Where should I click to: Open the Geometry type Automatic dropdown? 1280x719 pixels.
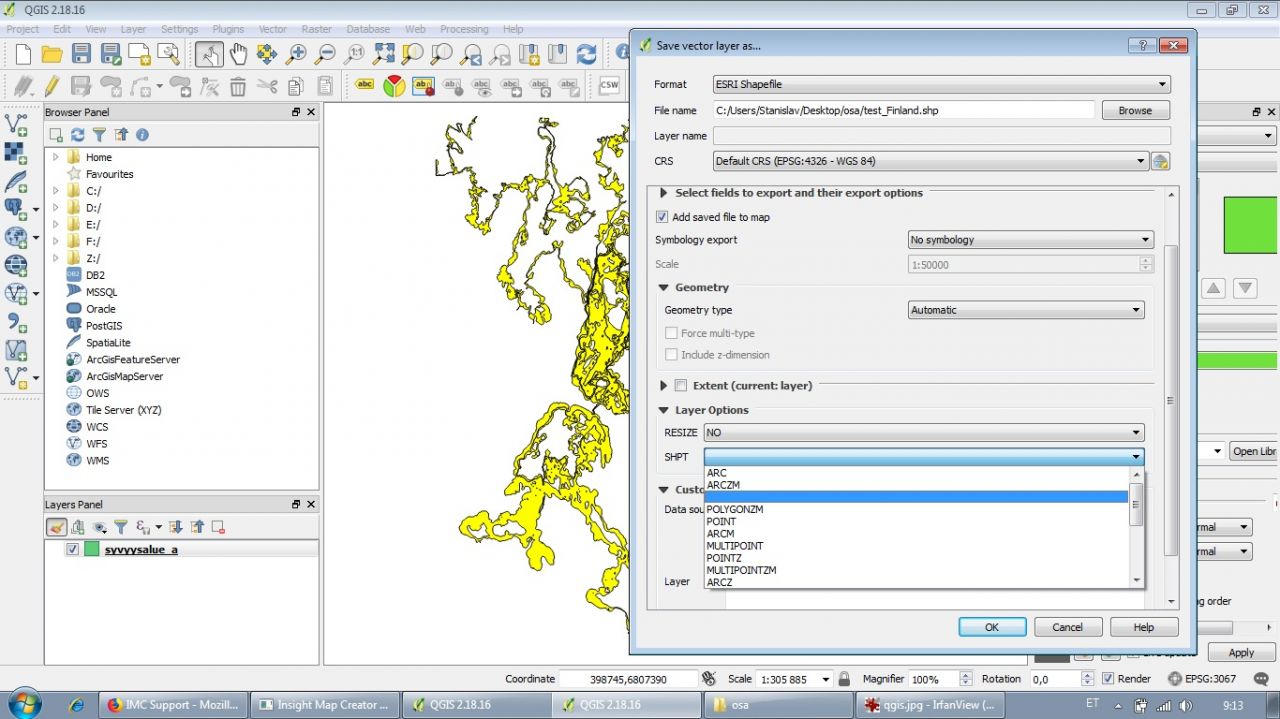(x=1025, y=310)
